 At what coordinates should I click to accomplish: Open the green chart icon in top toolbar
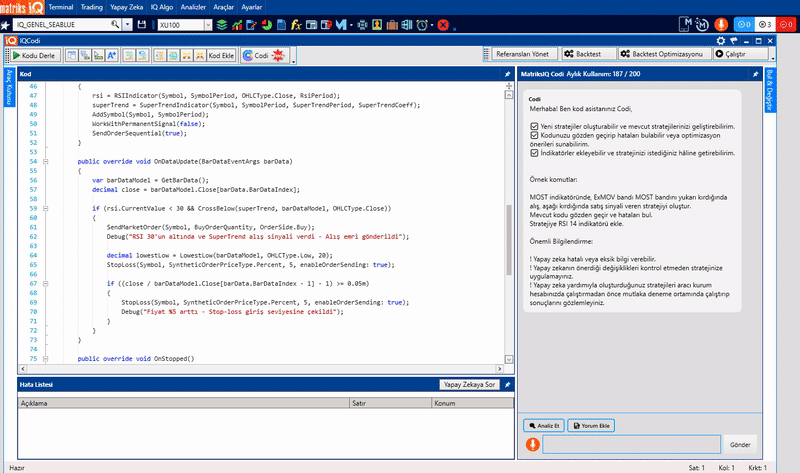(237, 24)
